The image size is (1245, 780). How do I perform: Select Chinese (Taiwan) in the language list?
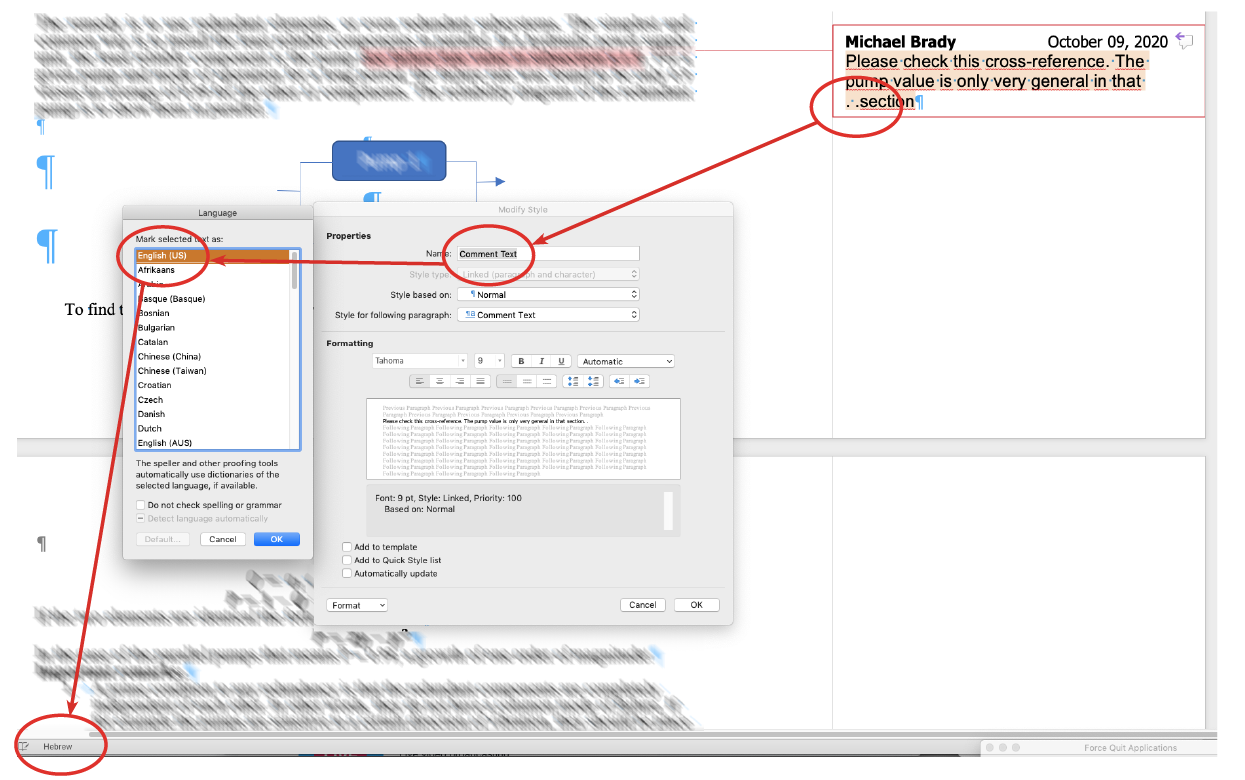[x=213, y=371]
